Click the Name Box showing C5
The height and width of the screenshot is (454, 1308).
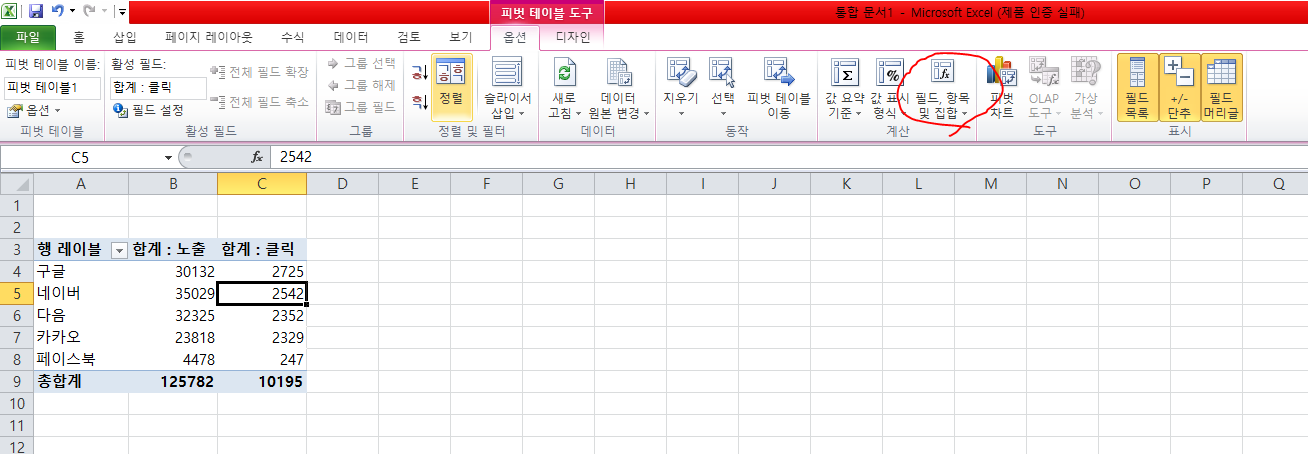click(82, 157)
